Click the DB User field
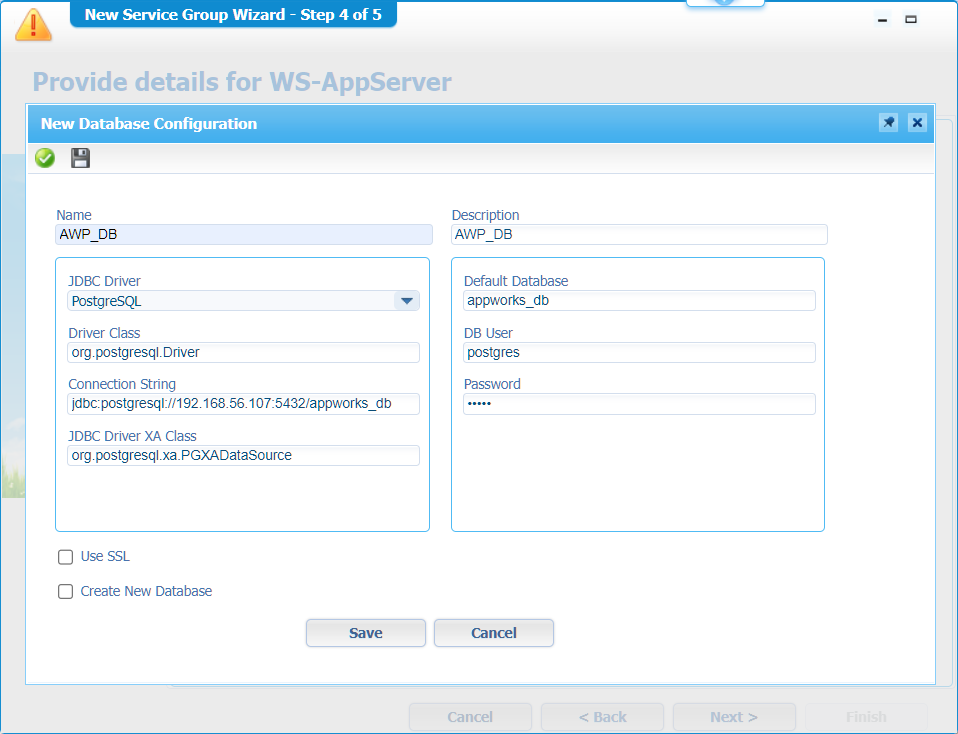The width and height of the screenshot is (958, 734). click(639, 352)
